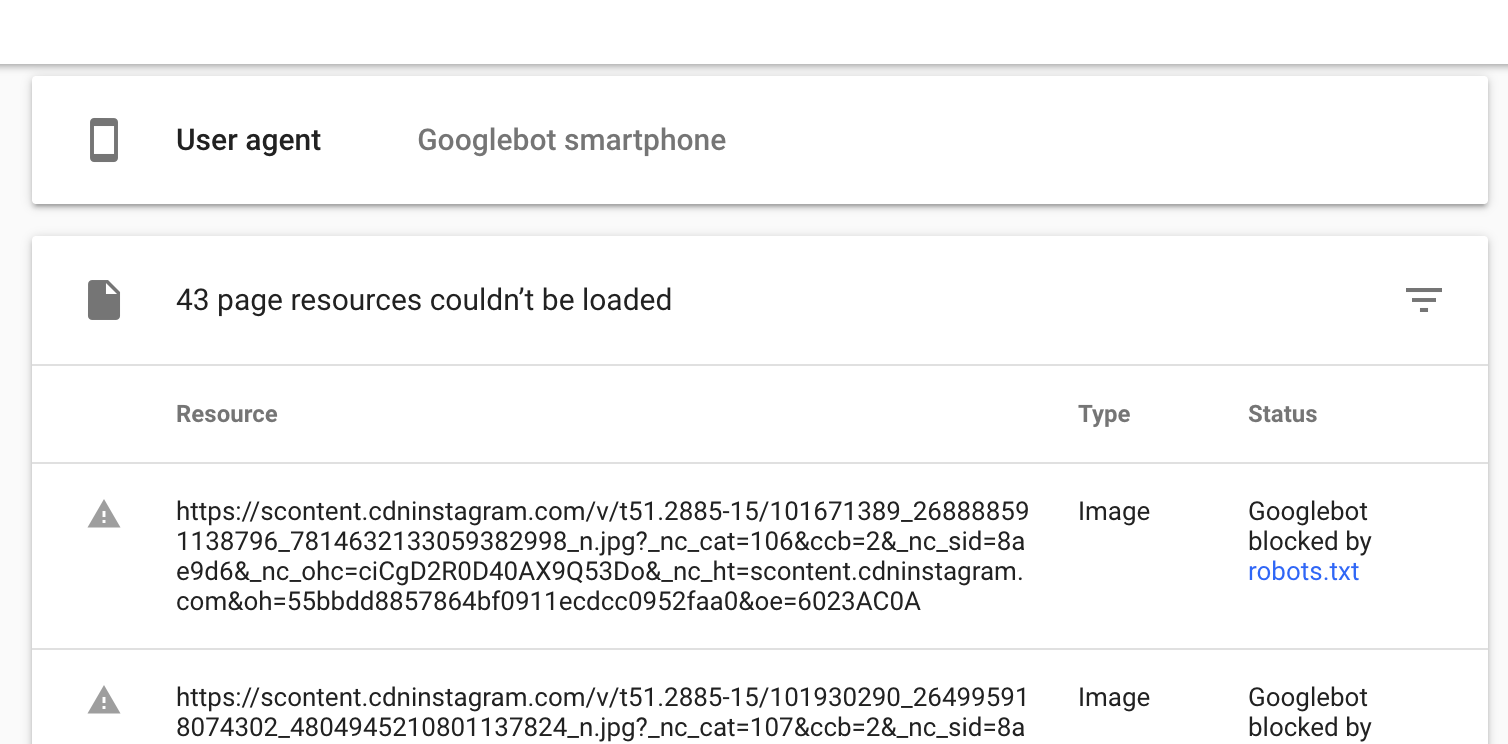
Task: Click the Status column header
Action: tap(1282, 414)
